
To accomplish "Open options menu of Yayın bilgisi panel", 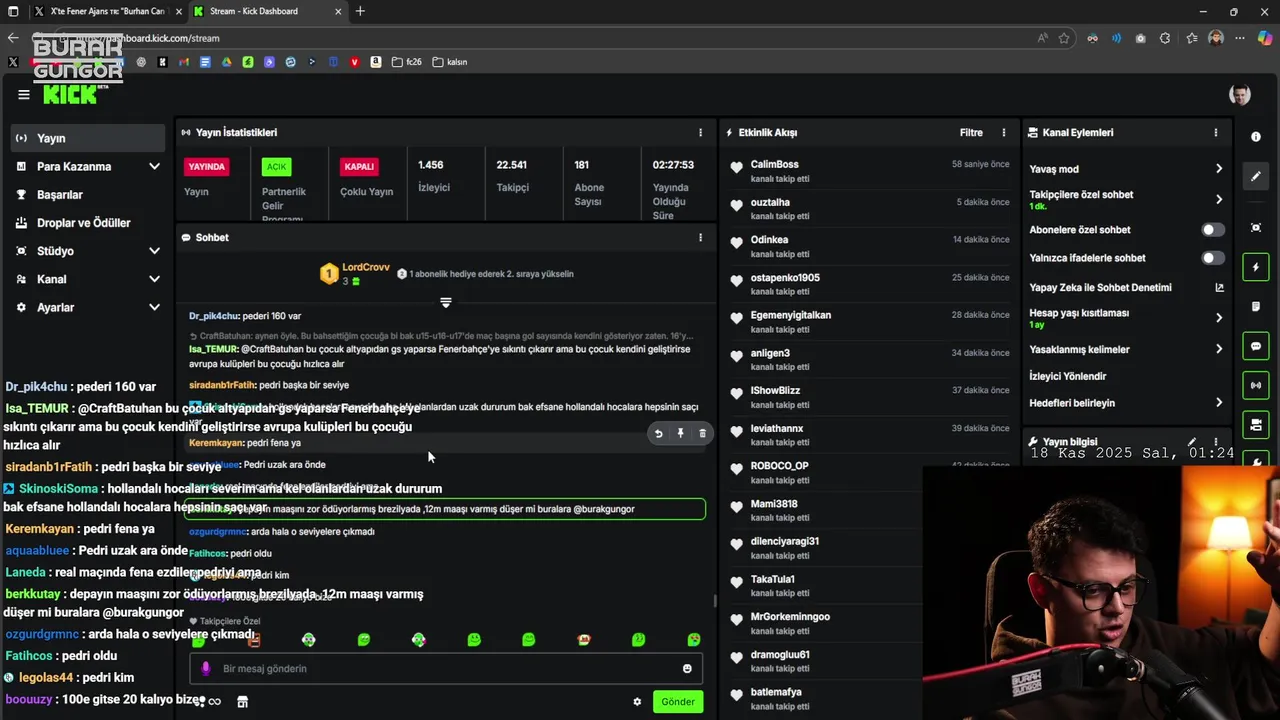I will 1216,442.
